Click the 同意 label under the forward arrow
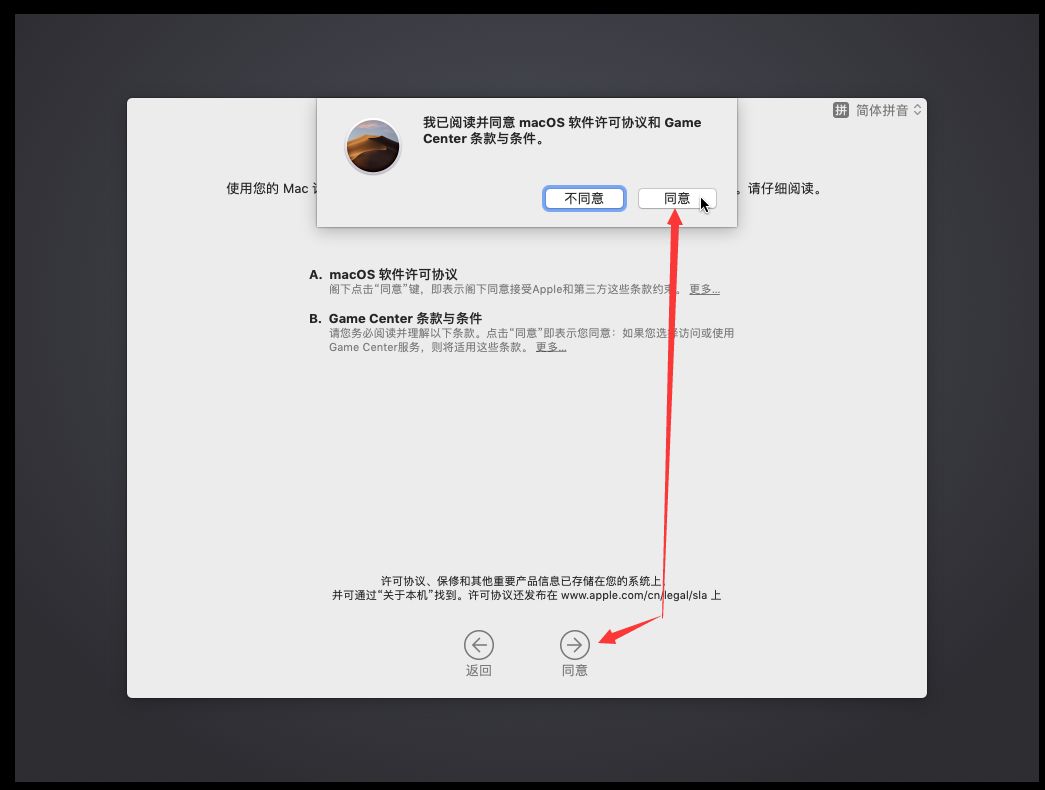 tap(574, 671)
